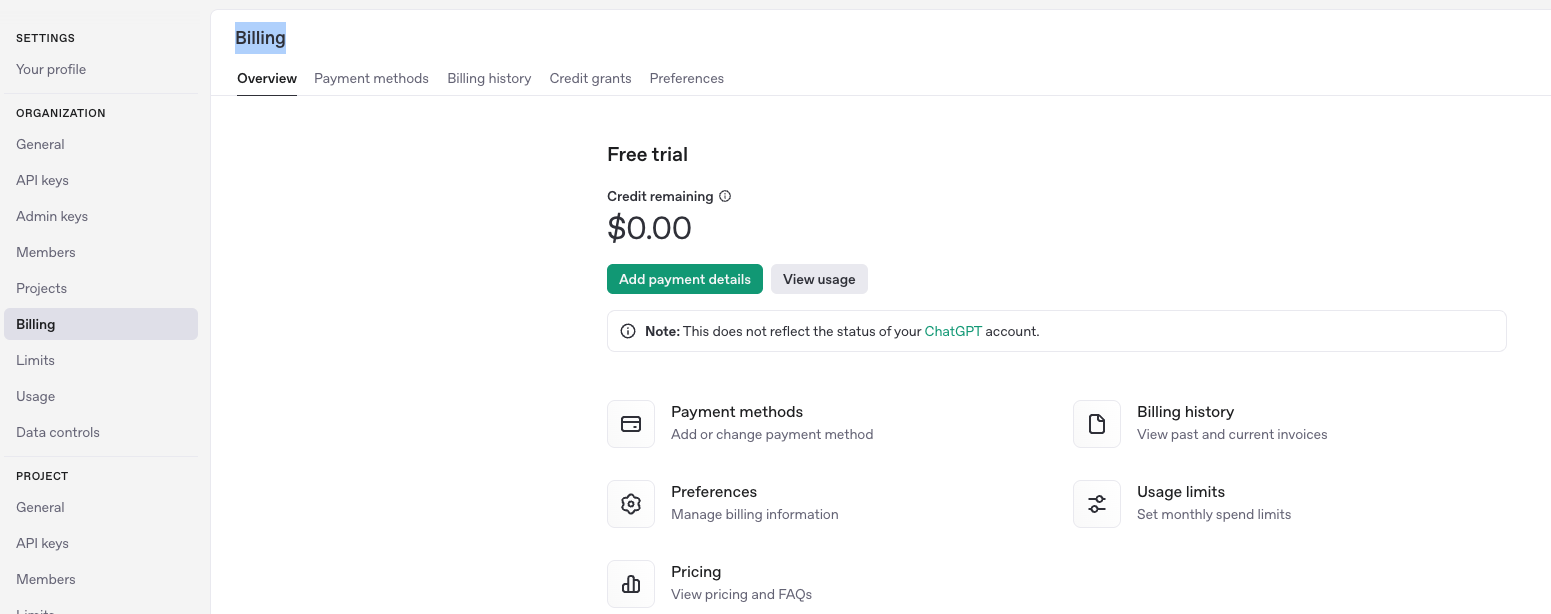Click the Pricing bar chart icon
This screenshot has height=614, width=1551.
tap(631, 584)
